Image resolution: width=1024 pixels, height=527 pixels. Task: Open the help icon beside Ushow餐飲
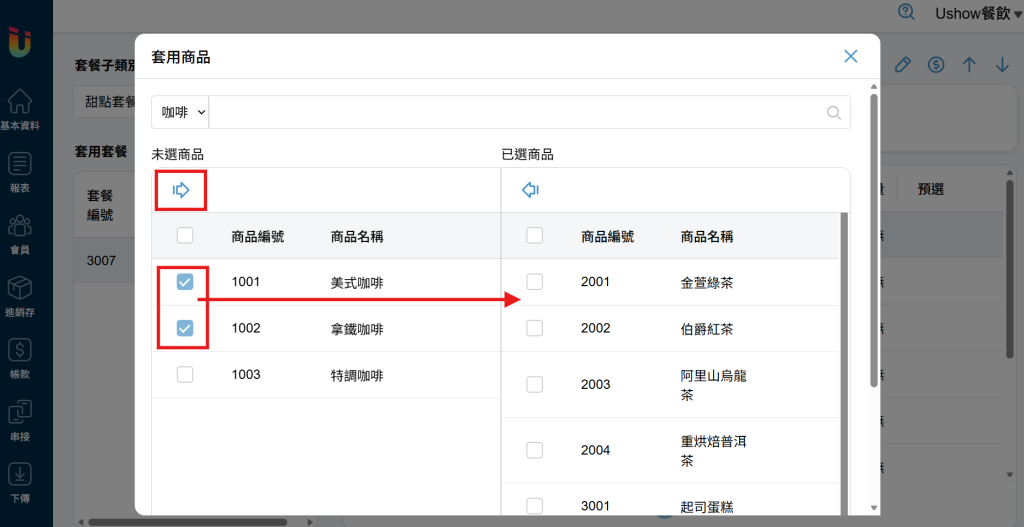click(x=906, y=12)
